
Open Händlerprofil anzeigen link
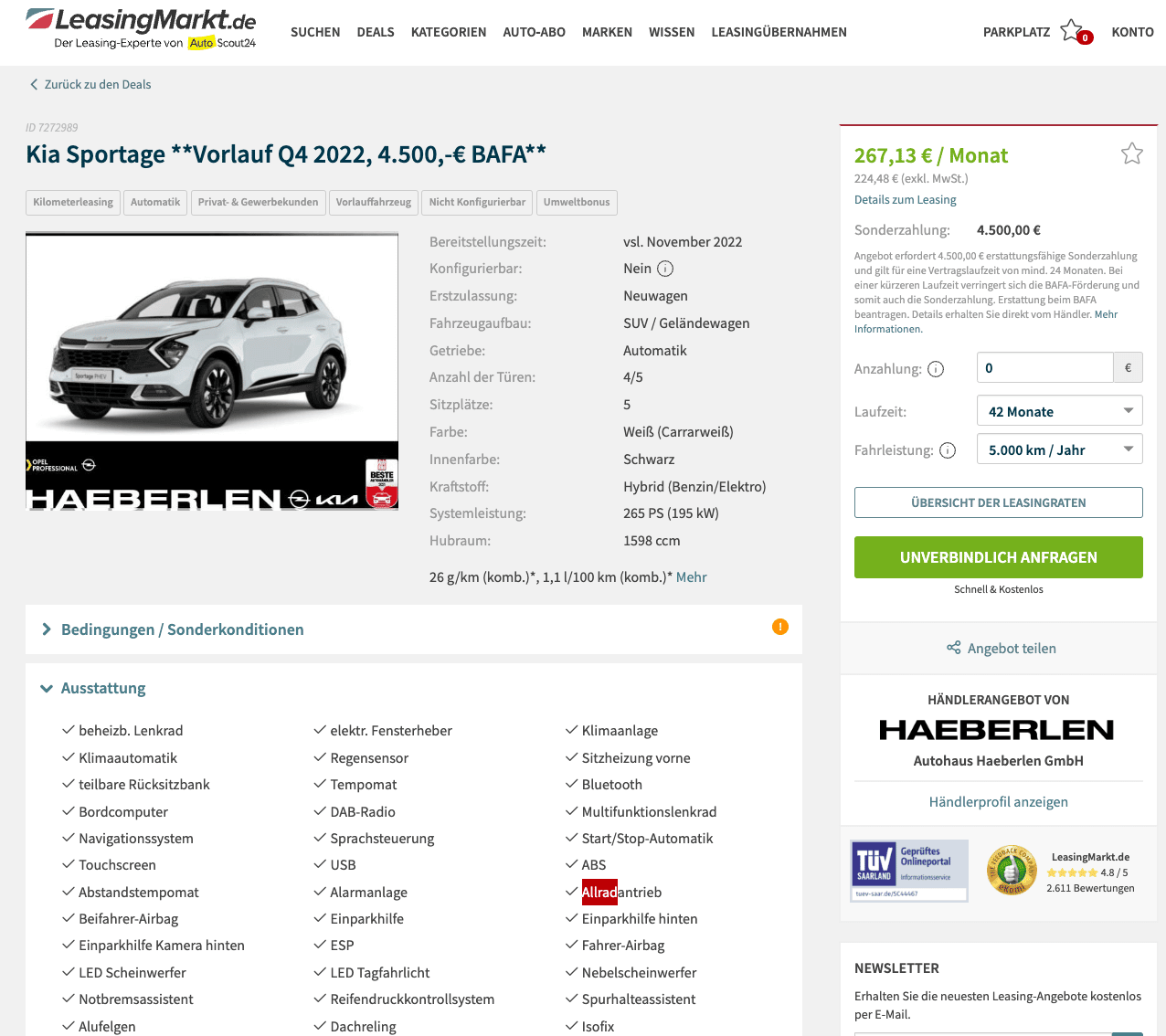click(x=999, y=802)
